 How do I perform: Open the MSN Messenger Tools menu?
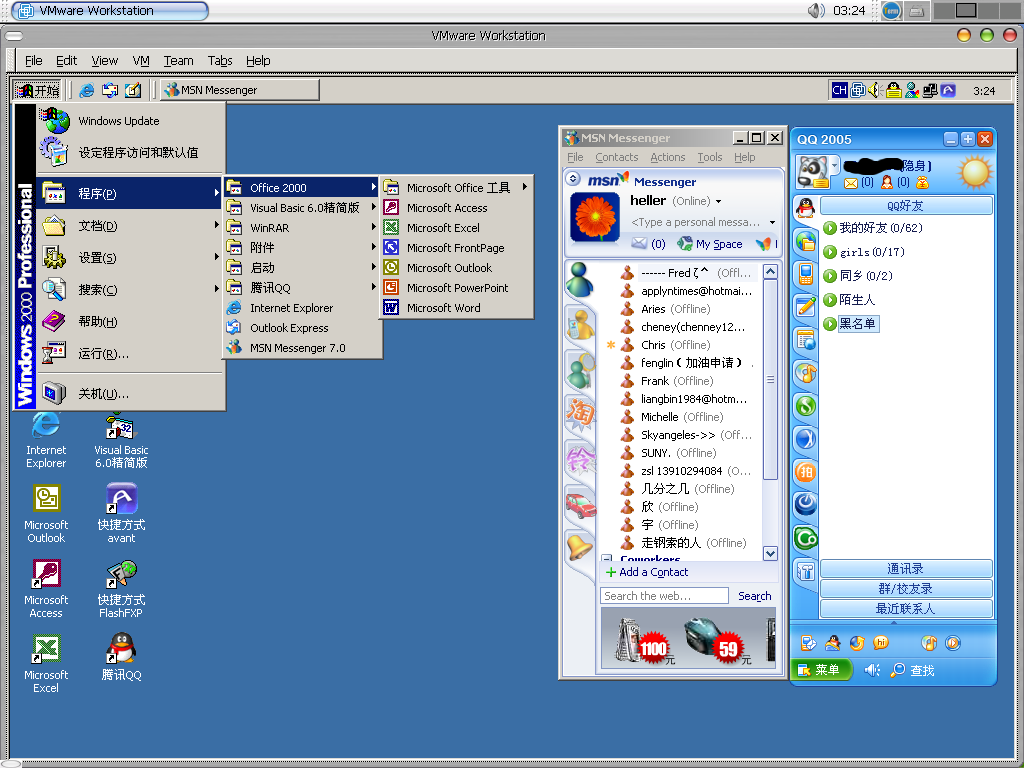click(x=709, y=157)
